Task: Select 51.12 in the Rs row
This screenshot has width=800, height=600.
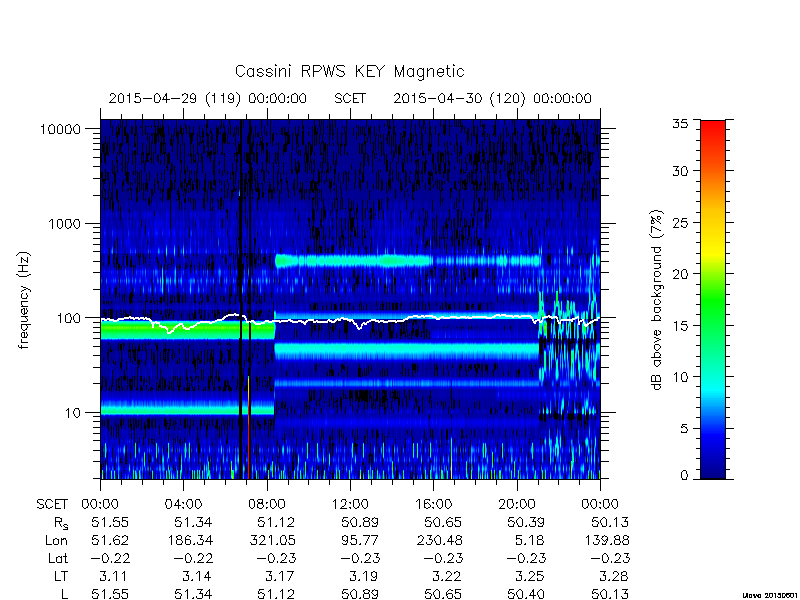Action: 277,522
